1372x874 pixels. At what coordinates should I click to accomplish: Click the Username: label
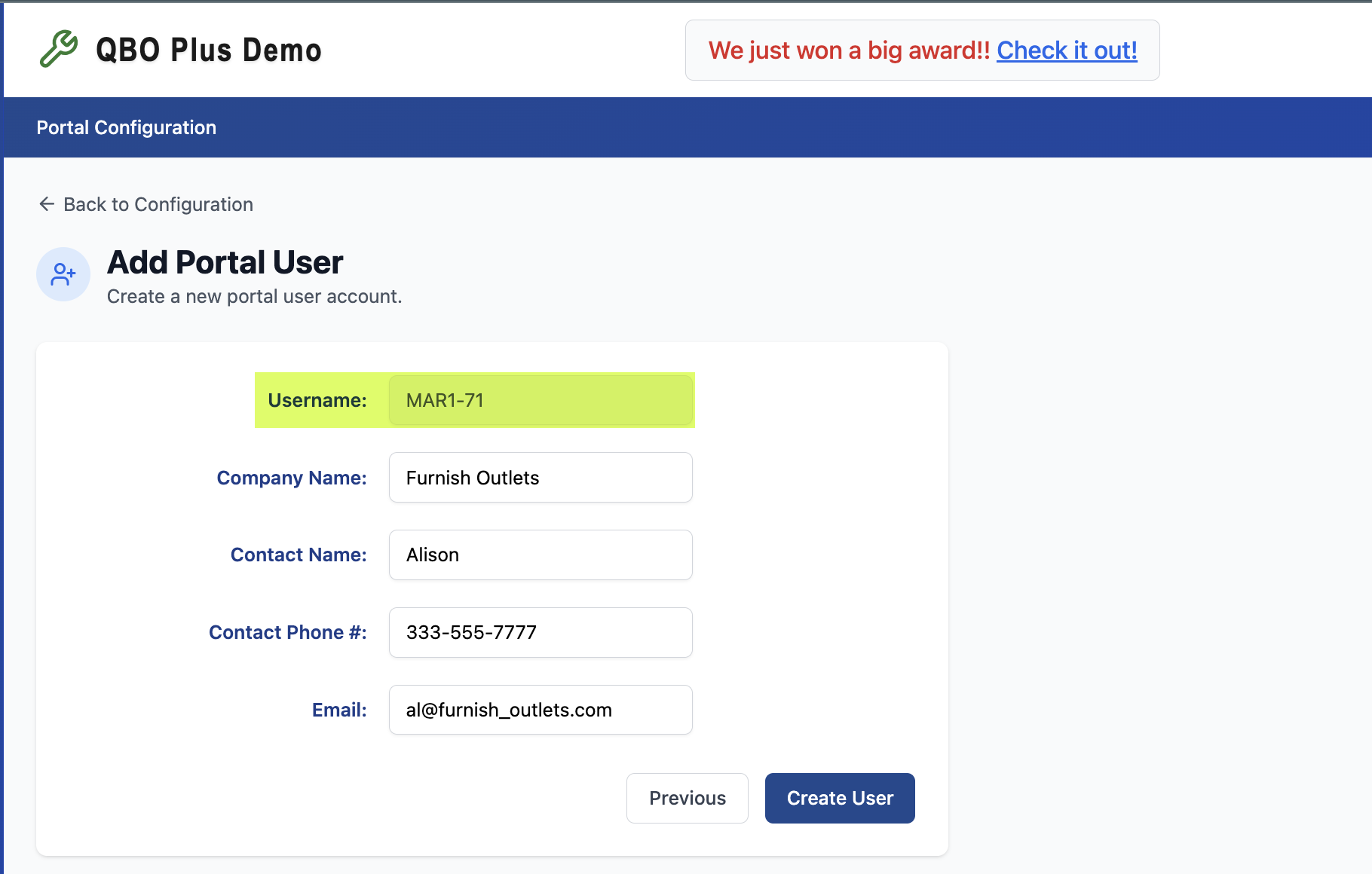tap(317, 400)
